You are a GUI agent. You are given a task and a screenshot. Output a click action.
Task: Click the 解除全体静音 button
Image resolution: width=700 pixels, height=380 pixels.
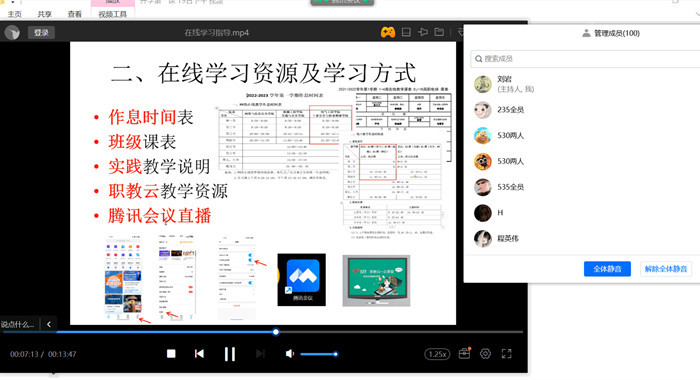pos(666,269)
